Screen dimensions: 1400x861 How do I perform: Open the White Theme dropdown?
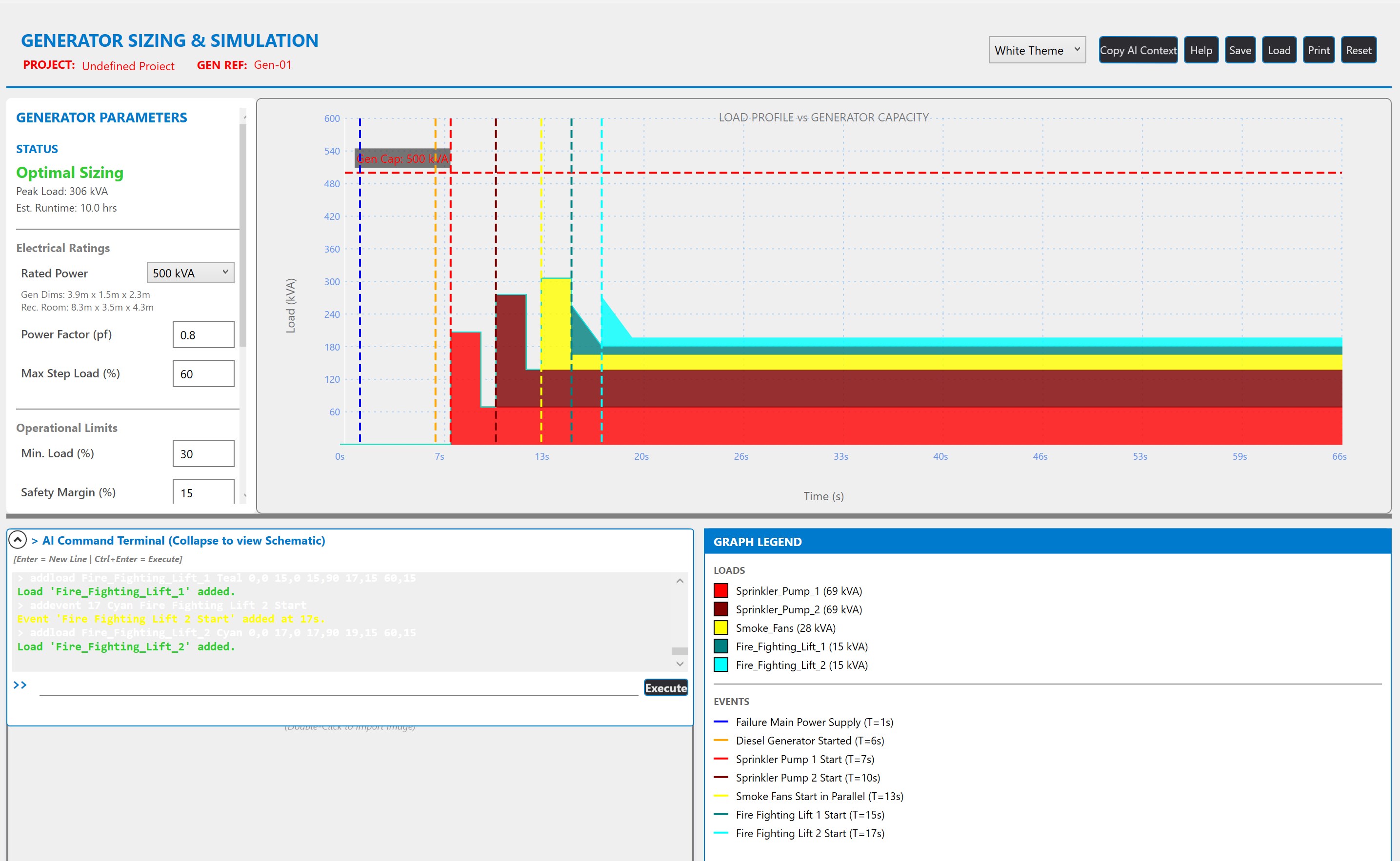(1037, 50)
